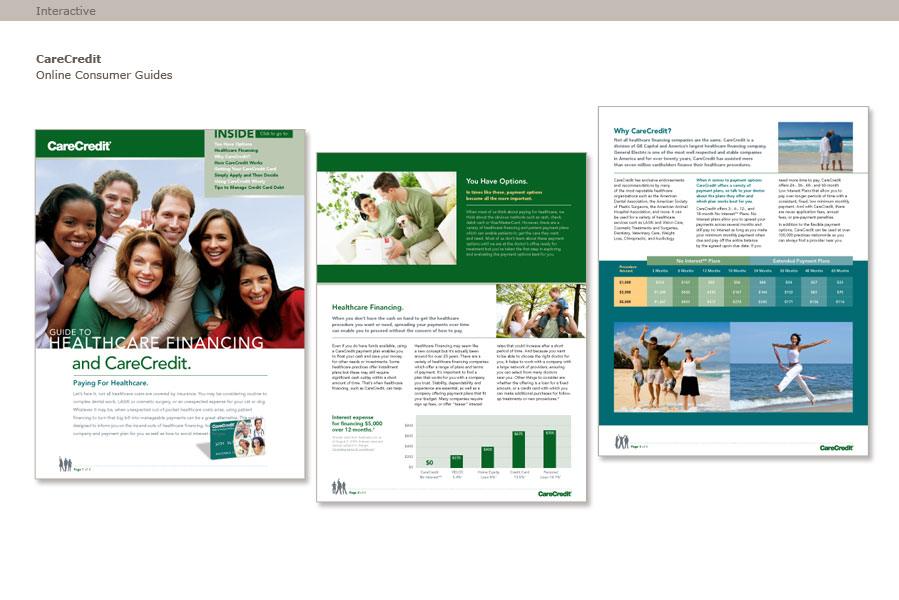Image resolution: width=899 pixels, height=600 pixels.
Task: Click the CareCredit logo at bottom of third page
Action: click(835, 447)
